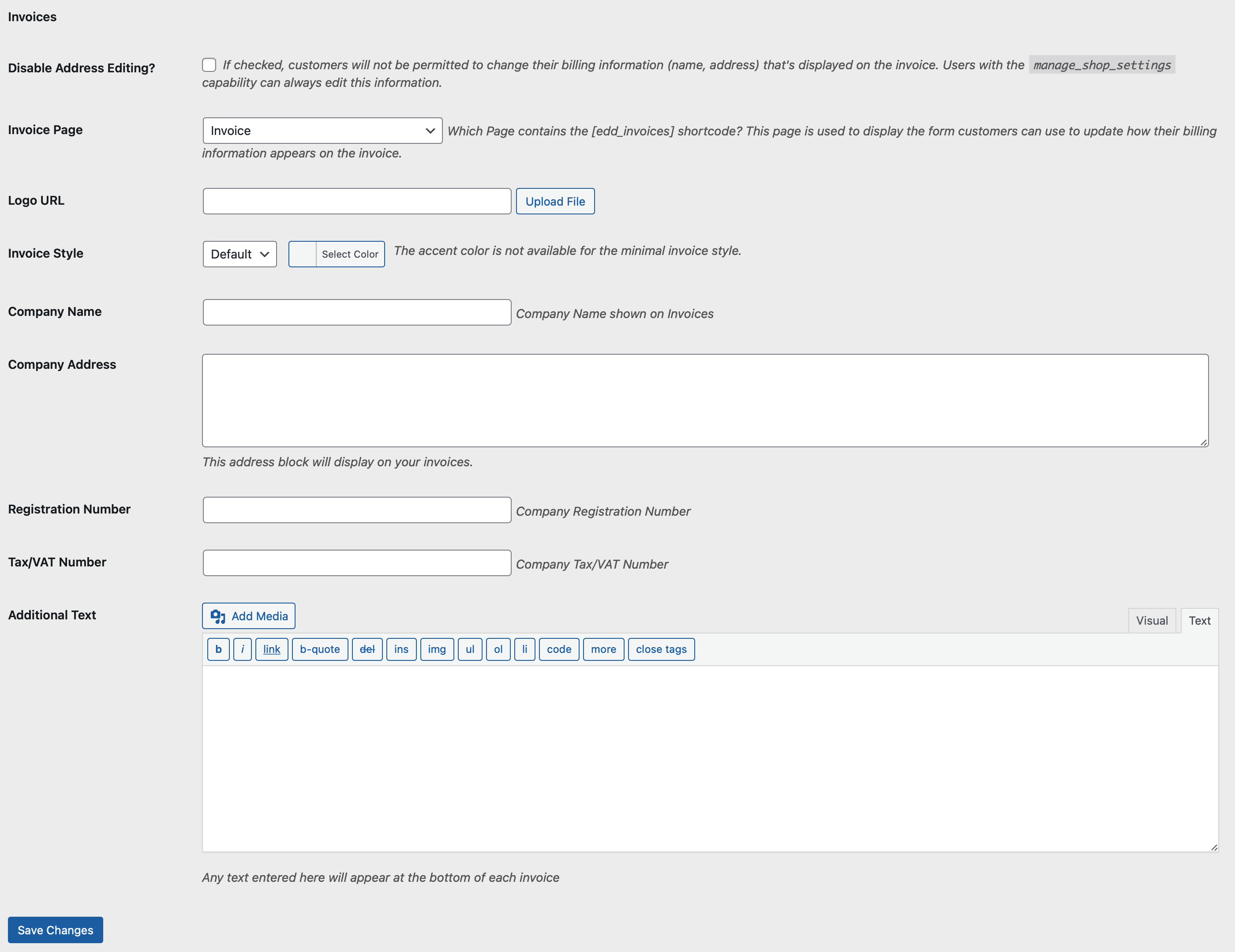
Task: Click the 'Company Tax/VAT Number' description
Action: tap(592, 565)
